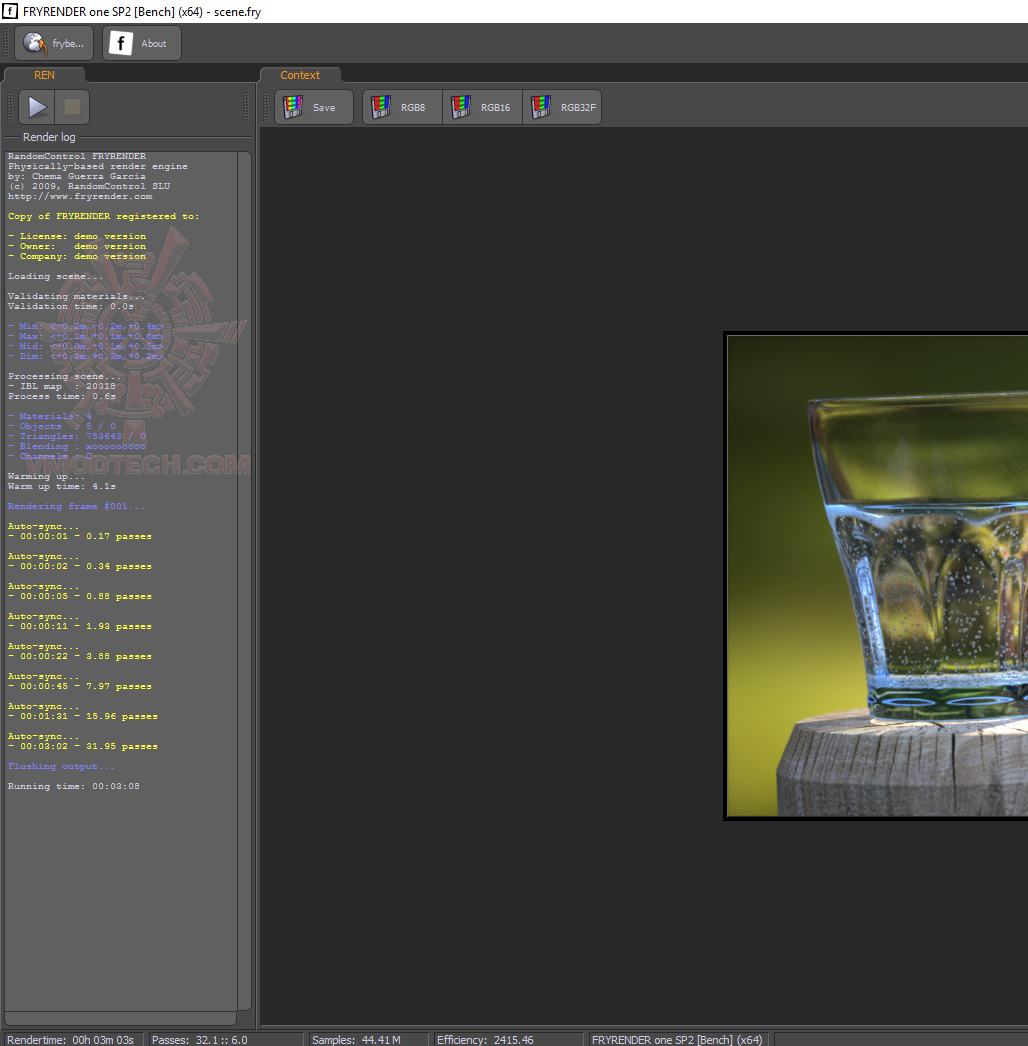Click the 'Rendertime: 00h 03m 03s' status entry
Screen dimensions: 1028x1046
click(x=70, y=1039)
